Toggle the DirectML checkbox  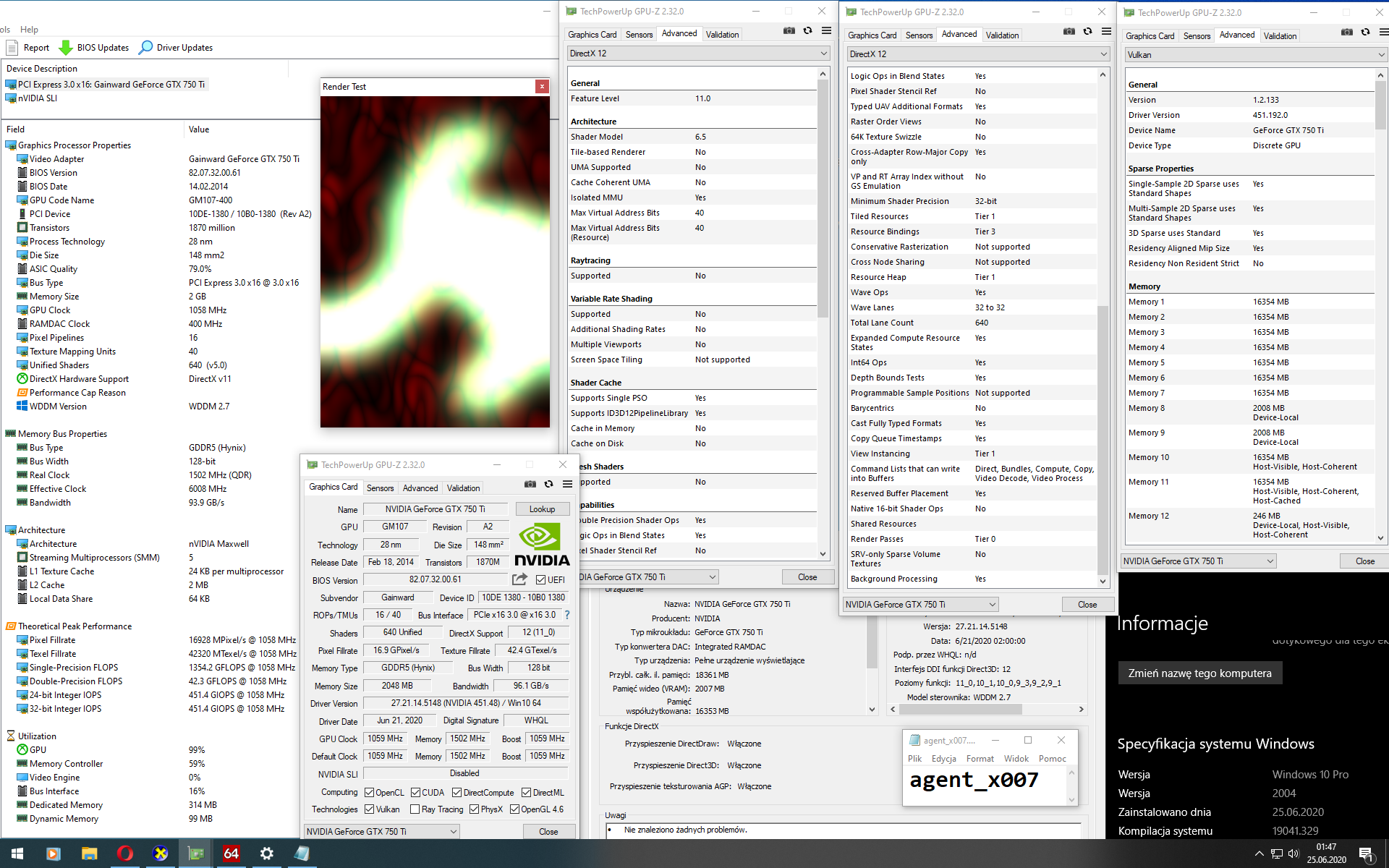pos(526,792)
